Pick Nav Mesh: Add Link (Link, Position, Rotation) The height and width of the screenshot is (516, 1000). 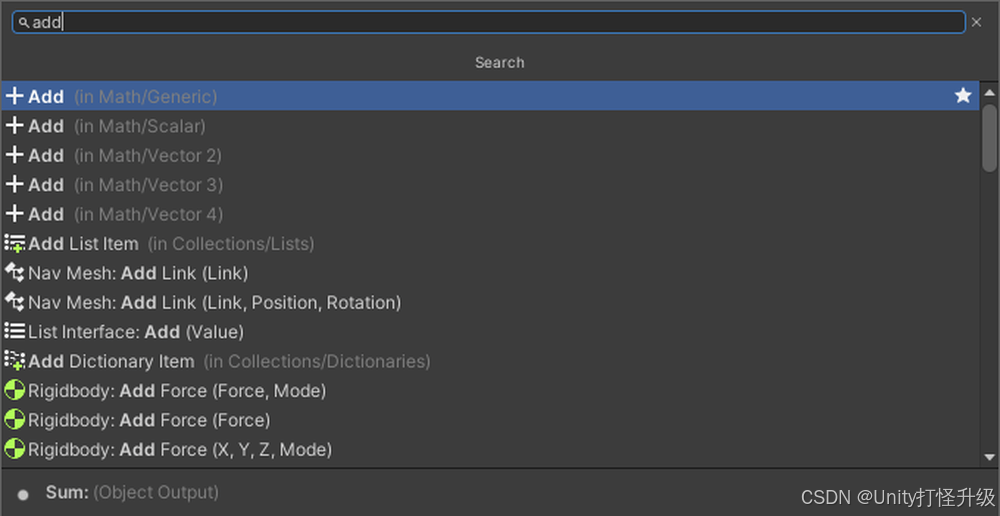214,302
